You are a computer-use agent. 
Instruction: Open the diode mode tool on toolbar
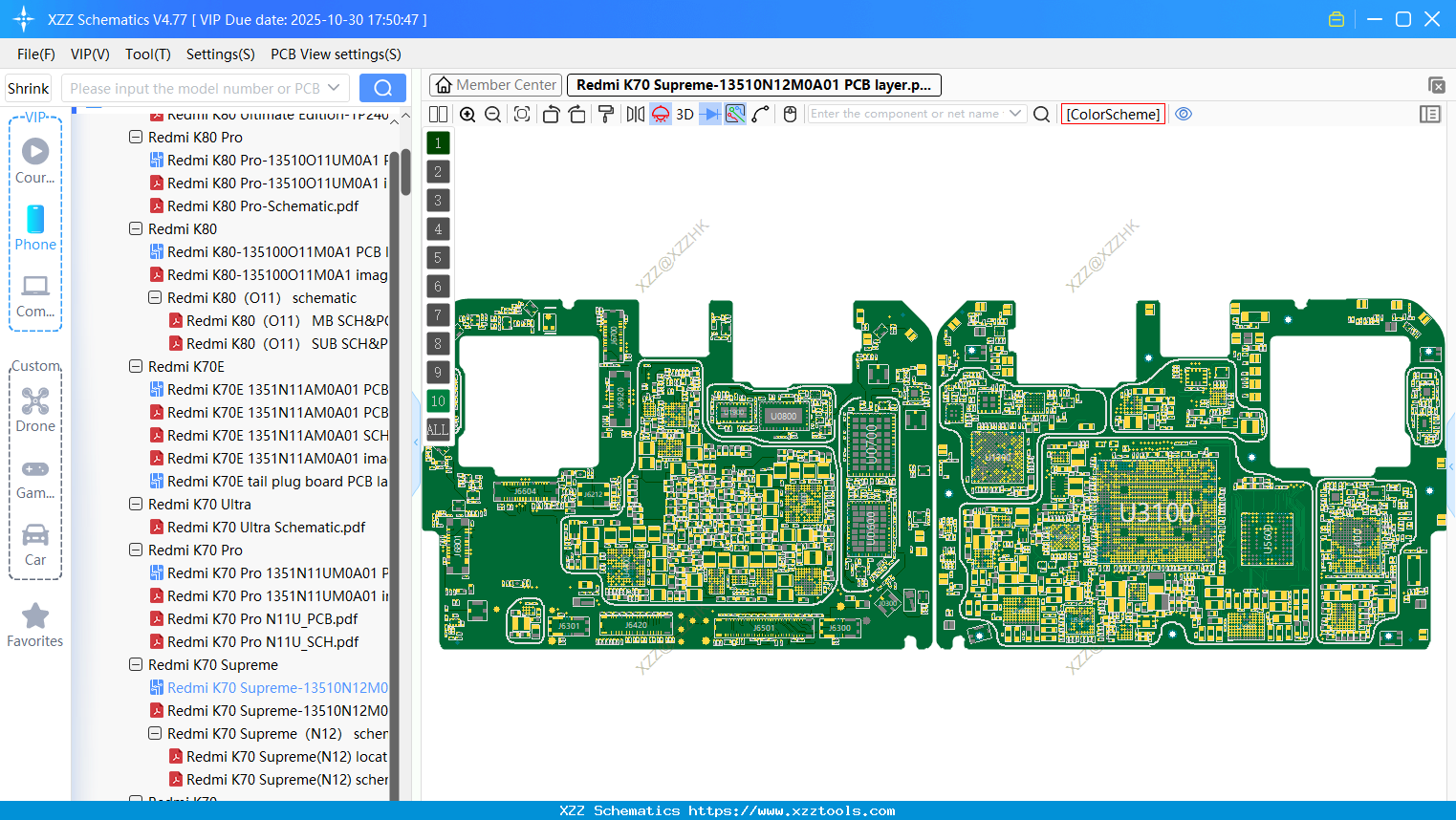pos(708,114)
